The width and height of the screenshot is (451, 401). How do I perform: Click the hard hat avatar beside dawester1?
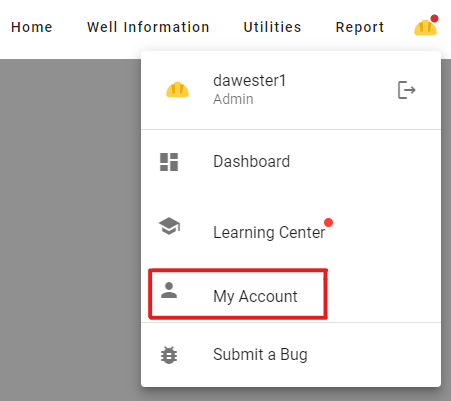point(177,90)
